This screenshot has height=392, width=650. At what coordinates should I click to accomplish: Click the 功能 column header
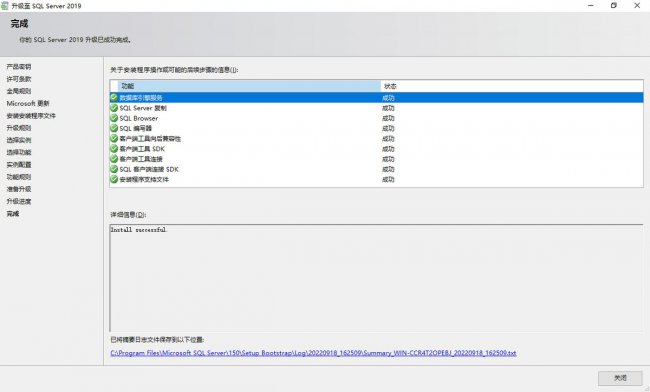pyautogui.click(x=249, y=86)
